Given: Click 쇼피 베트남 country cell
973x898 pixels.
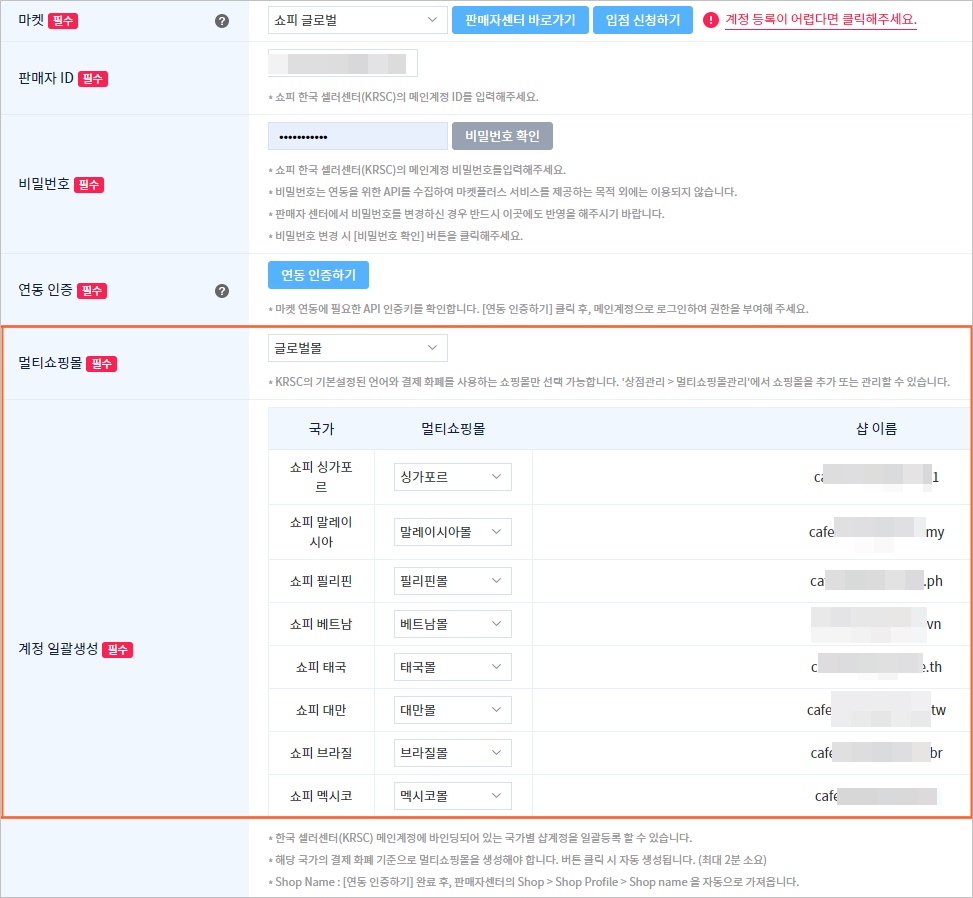Looking at the screenshot, I should coord(321,624).
